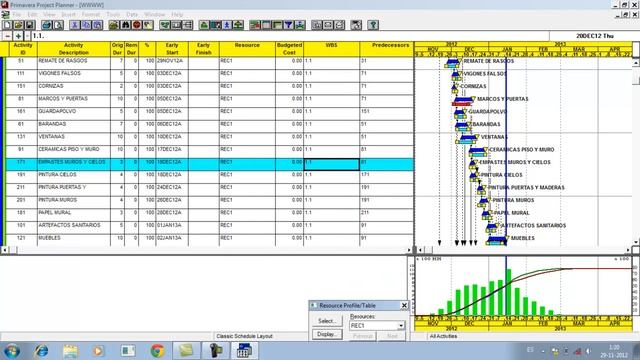Click the MARCOS Y PUERTAS Gantt bar
640x360 pixels.
[x=463, y=100]
